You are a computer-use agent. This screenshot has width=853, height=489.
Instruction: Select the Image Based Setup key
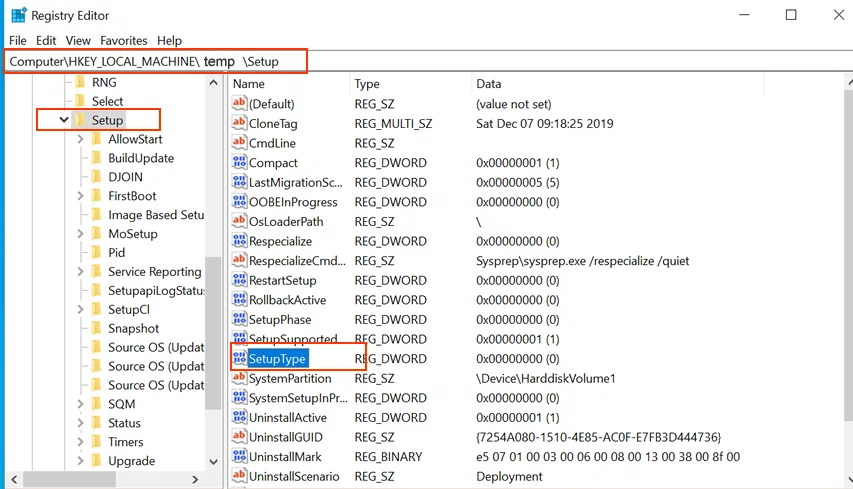coord(156,215)
